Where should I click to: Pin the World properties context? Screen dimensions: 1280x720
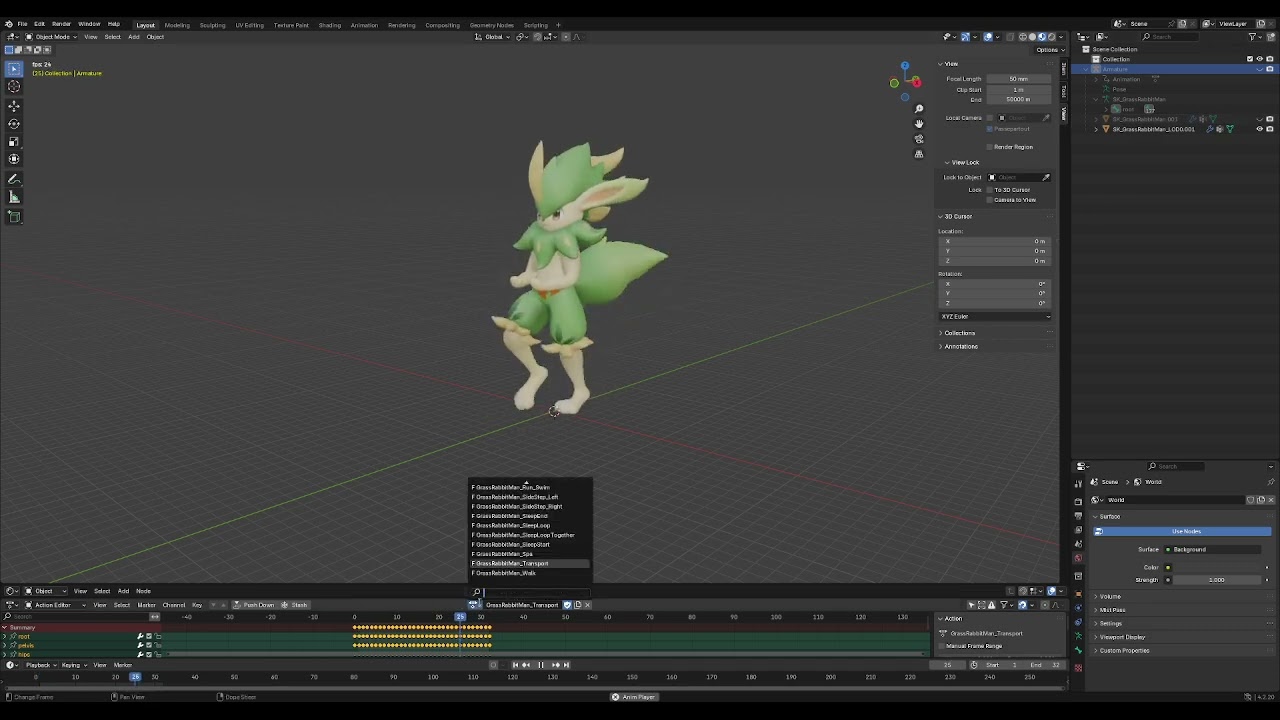[x=1271, y=482]
